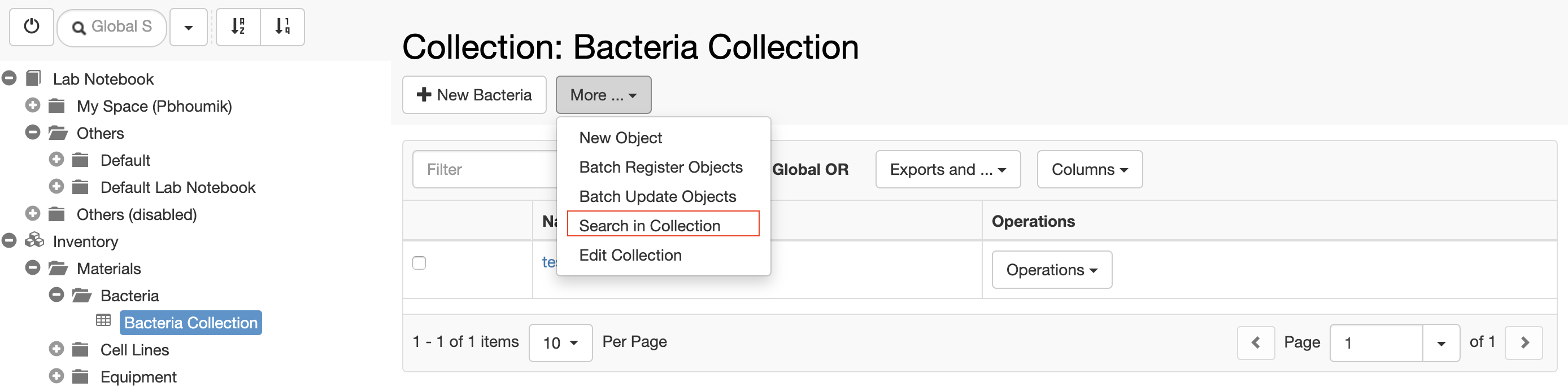Click the Lab Notebook book icon
Image resolution: width=1568 pixels, height=387 pixels.
(x=33, y=78)
